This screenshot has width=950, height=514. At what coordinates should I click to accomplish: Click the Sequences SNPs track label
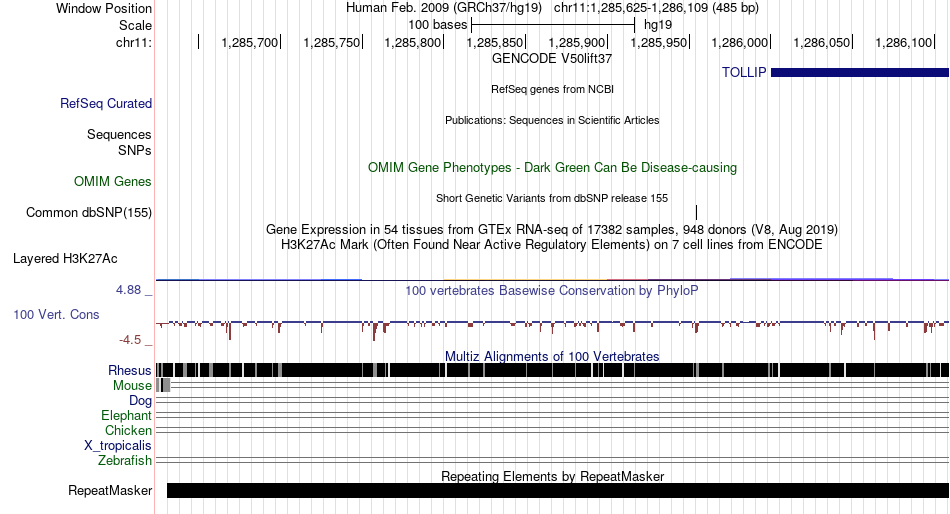coord(119,142)
